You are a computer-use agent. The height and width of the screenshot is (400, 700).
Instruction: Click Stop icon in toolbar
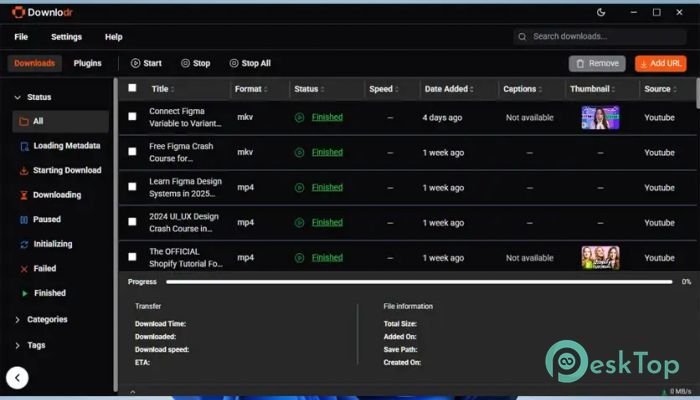coord(185,63)
